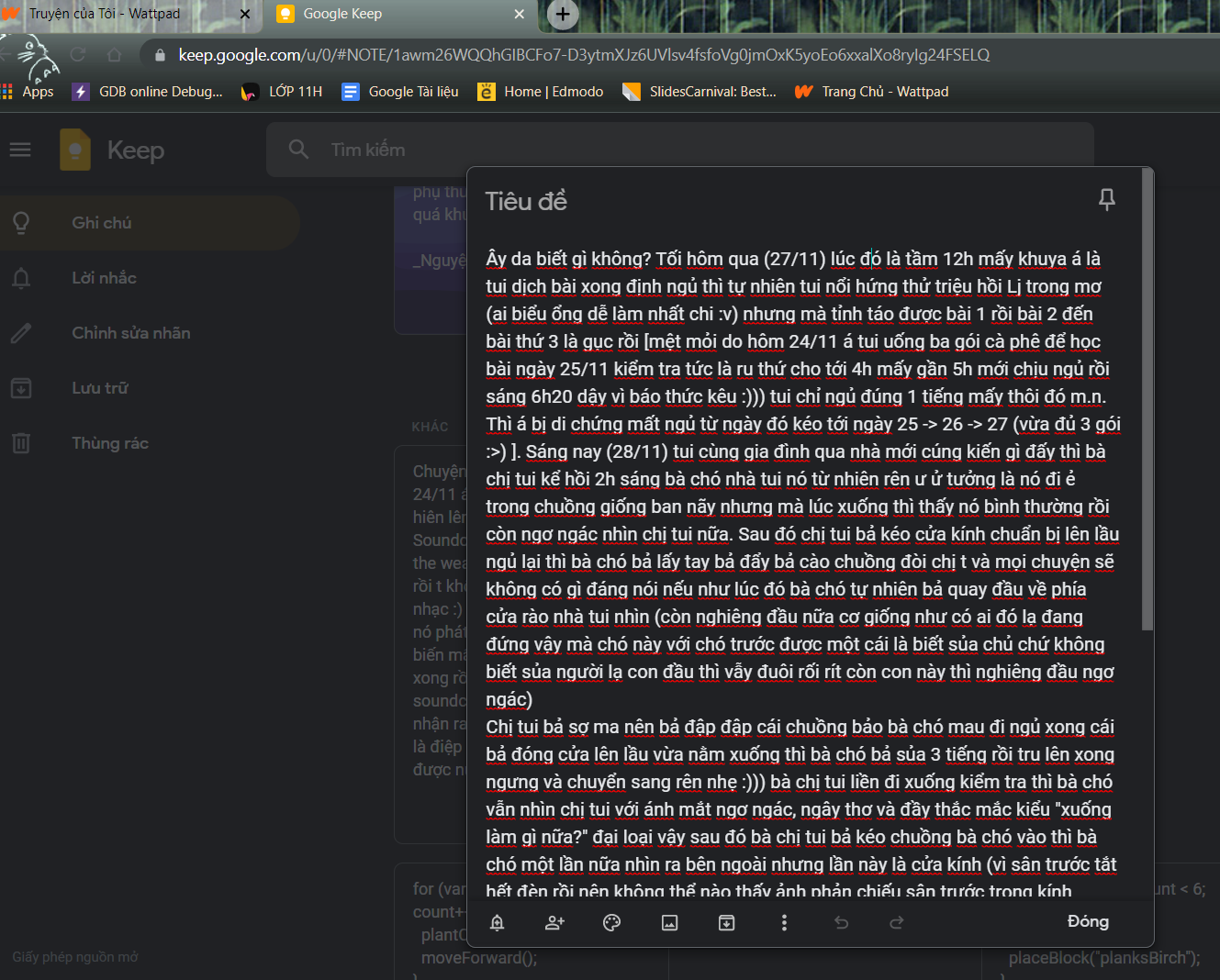Open the collaborator icon in note toolbar

tap(554, 922)
